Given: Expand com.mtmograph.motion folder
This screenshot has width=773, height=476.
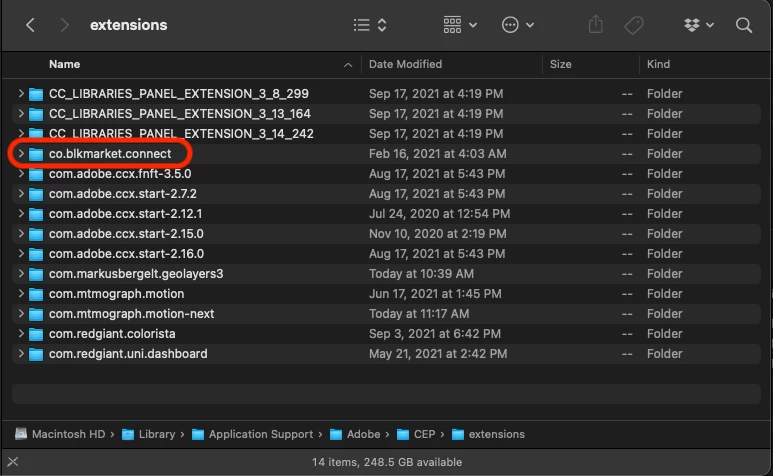Looking at the screenshot, I should [x=21, y=293].
